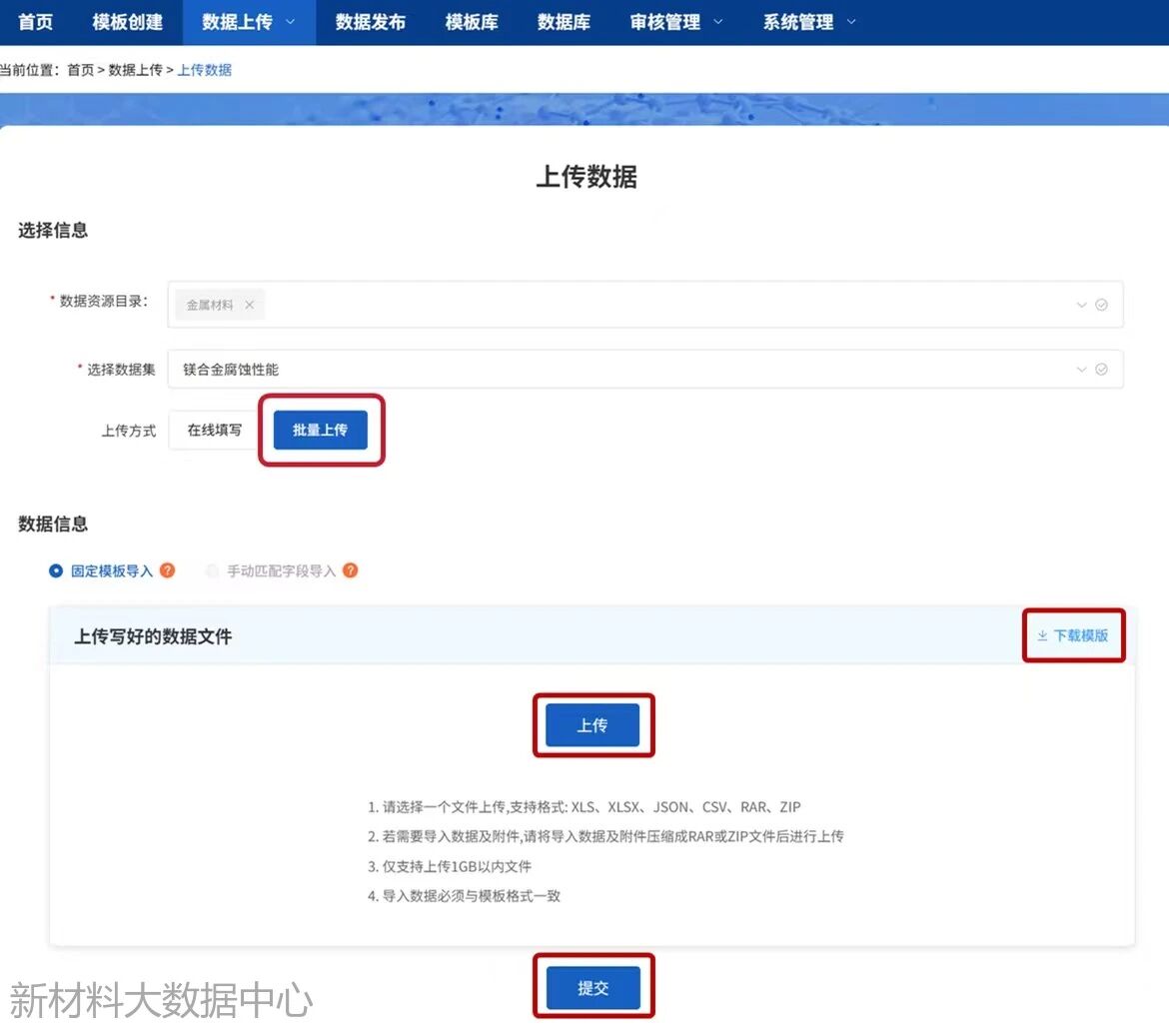Image resolution: width=1169 pixels, height=1036 pixels.
Task: Go to the 数据发布 navigation tab
Action: [x=370, y=22]
